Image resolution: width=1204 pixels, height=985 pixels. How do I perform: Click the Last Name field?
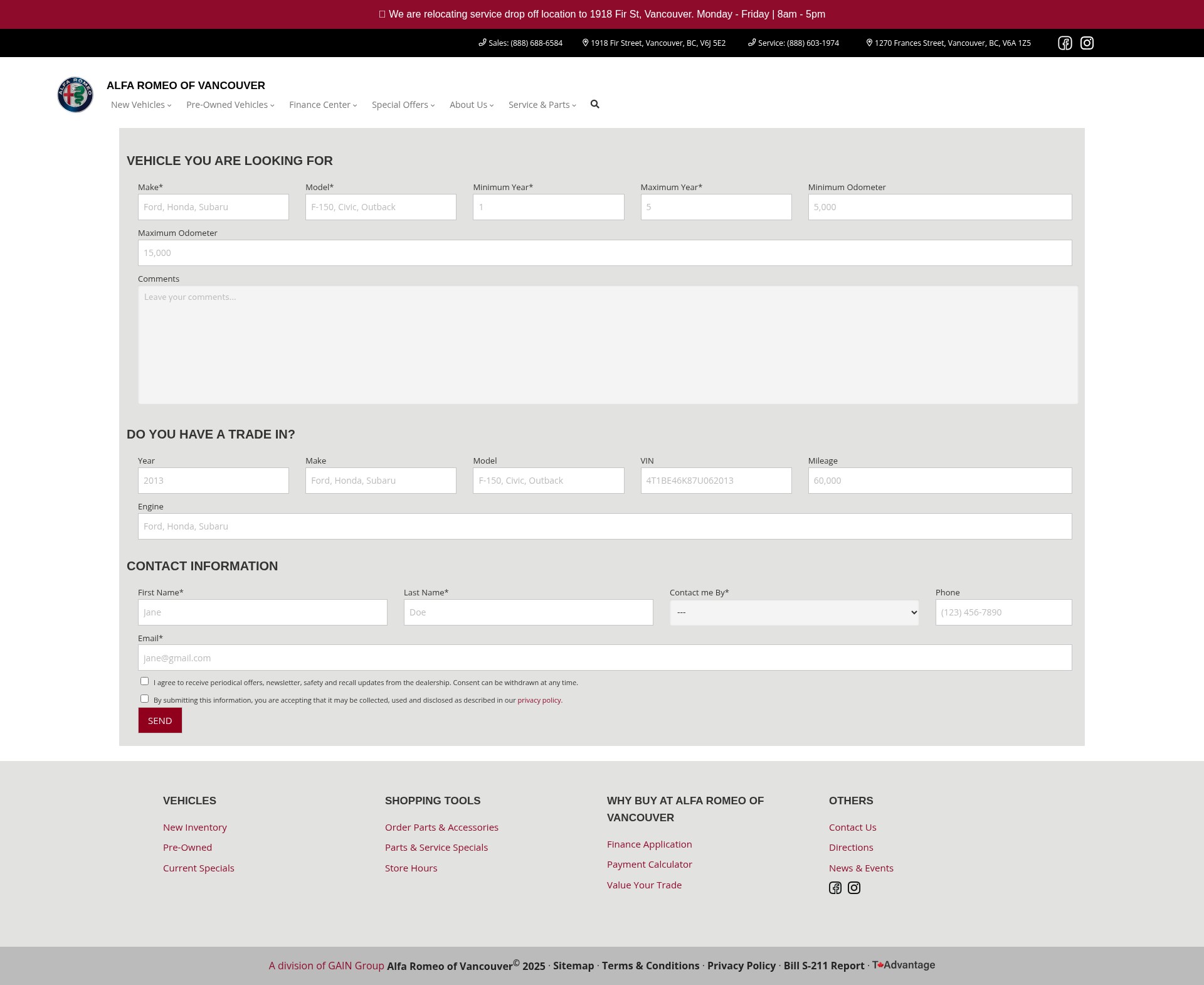(529, 612)
